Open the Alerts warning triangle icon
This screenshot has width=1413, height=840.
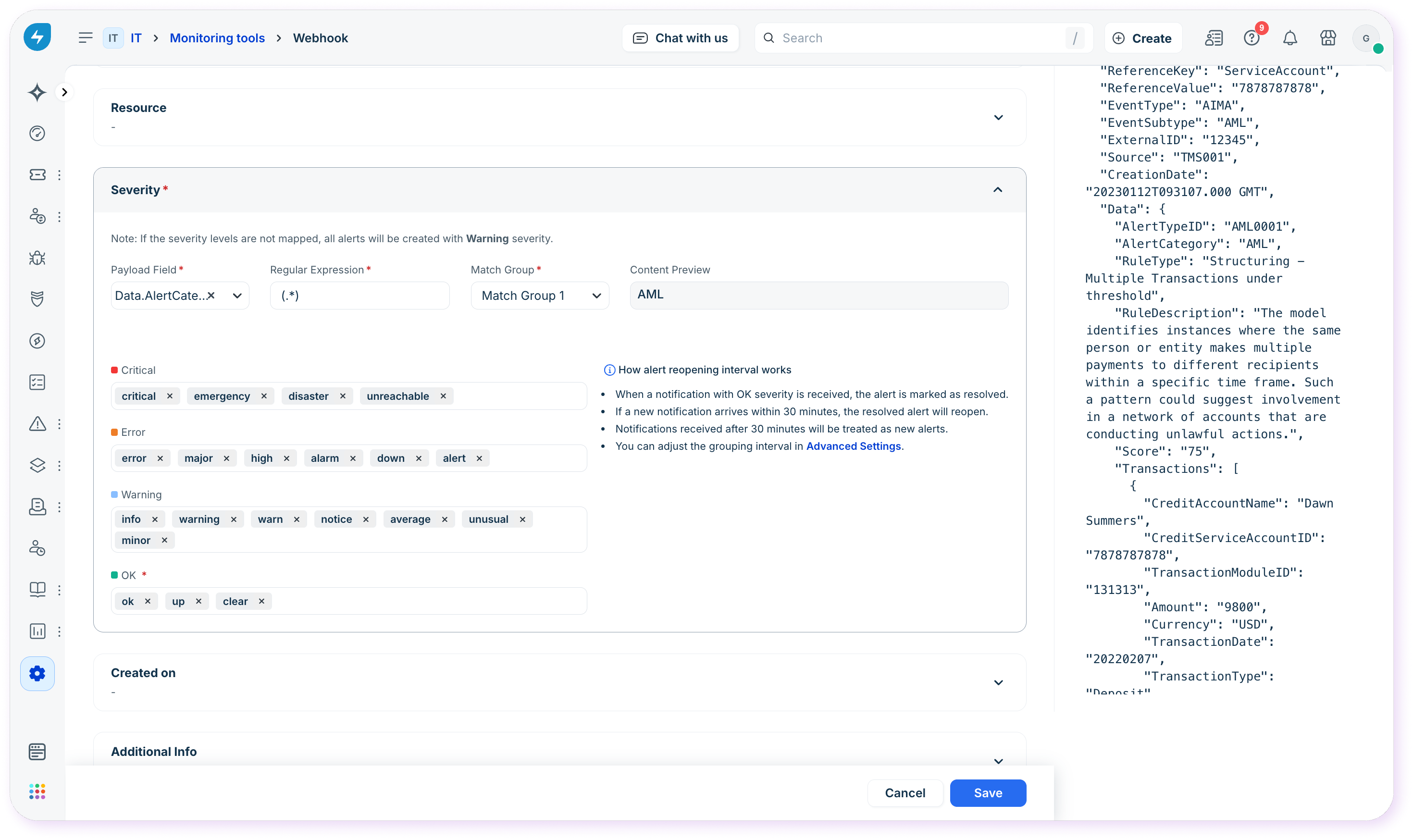pos(37,424)
